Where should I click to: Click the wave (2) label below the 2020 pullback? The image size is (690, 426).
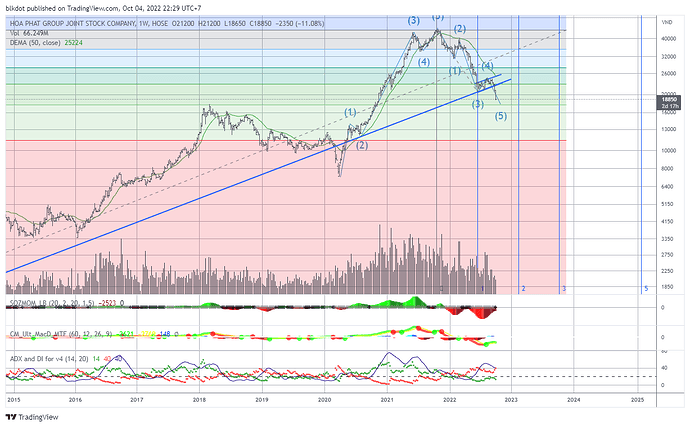(362, 145)
